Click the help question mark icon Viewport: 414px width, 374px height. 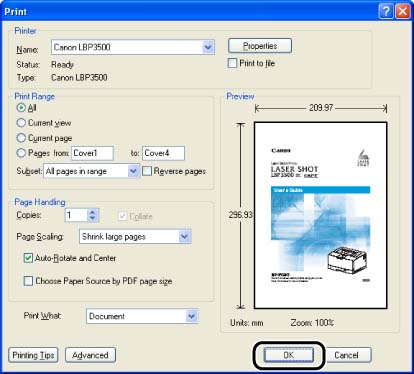[x=386, y=11]
